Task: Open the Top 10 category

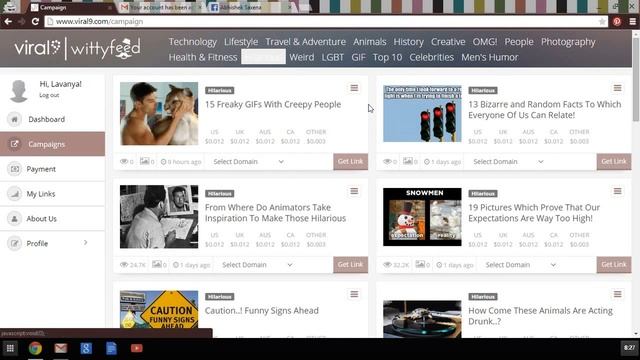Action: 387,57
